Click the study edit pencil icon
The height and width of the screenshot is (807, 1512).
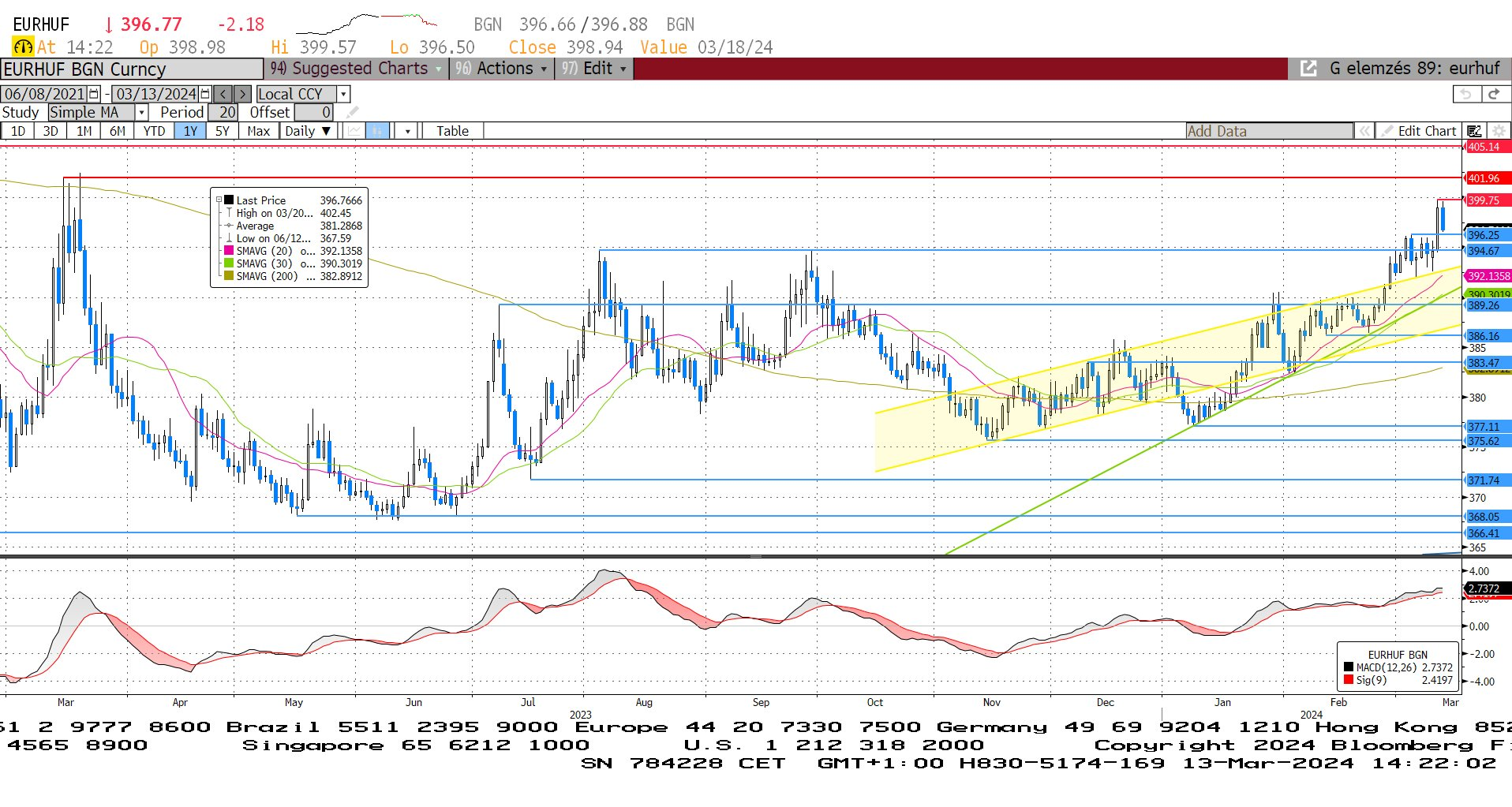(x=352, y=113)
